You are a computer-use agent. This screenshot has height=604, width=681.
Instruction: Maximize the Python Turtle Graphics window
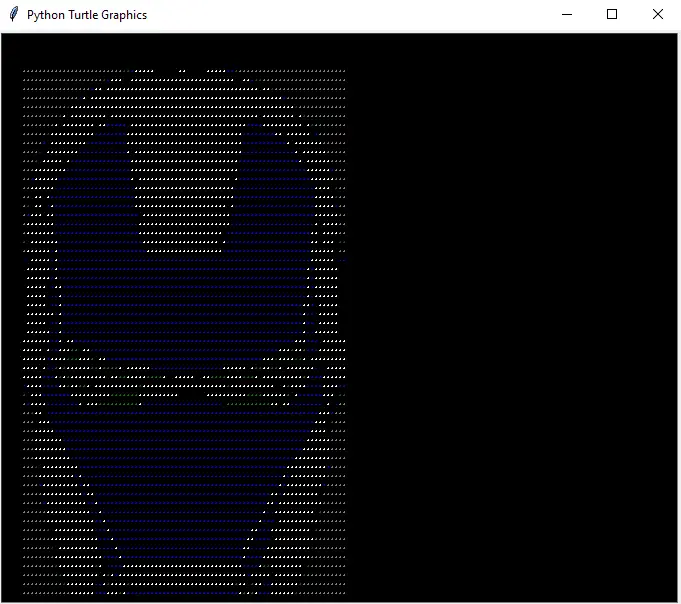pos(612,14)
